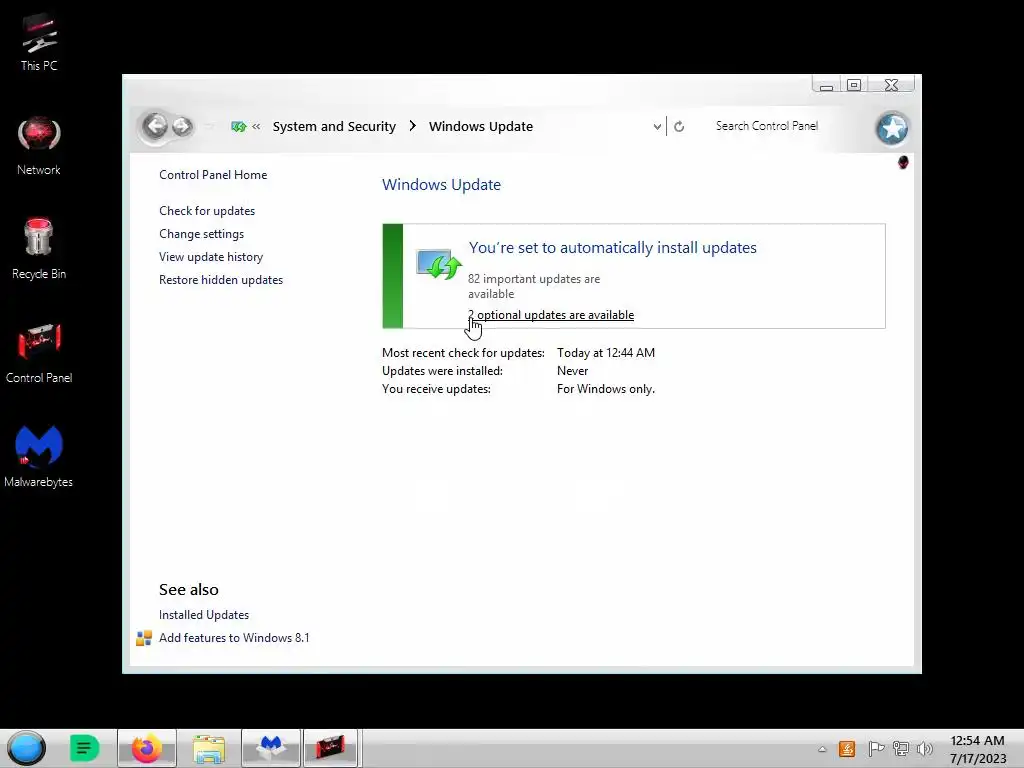This screenshot has height=768, width=1024.
Task: Open the Control Panel desktop icon
Action: coord(39,353)
